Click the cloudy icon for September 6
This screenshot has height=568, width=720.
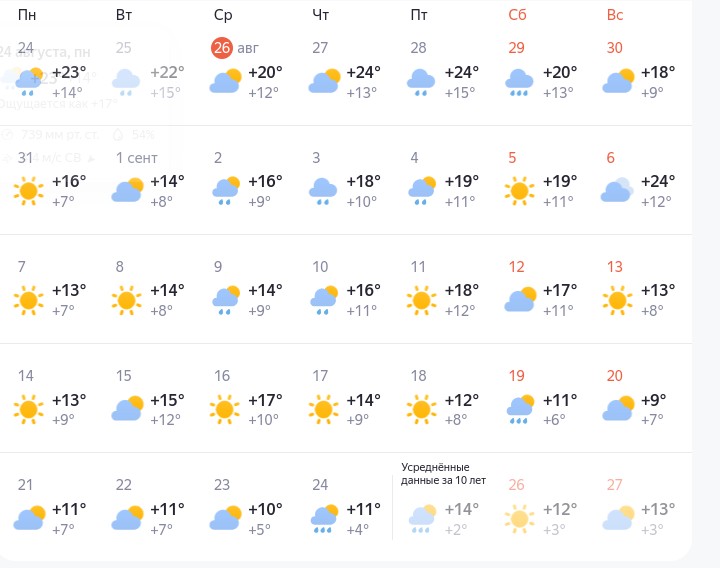(617, 190)
